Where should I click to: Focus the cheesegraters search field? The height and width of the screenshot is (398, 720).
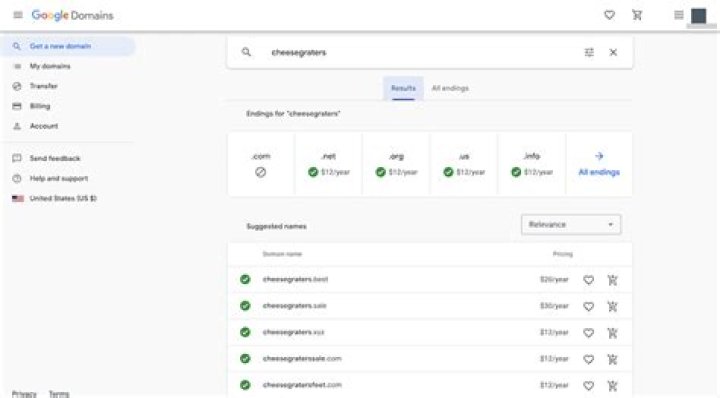298,52
